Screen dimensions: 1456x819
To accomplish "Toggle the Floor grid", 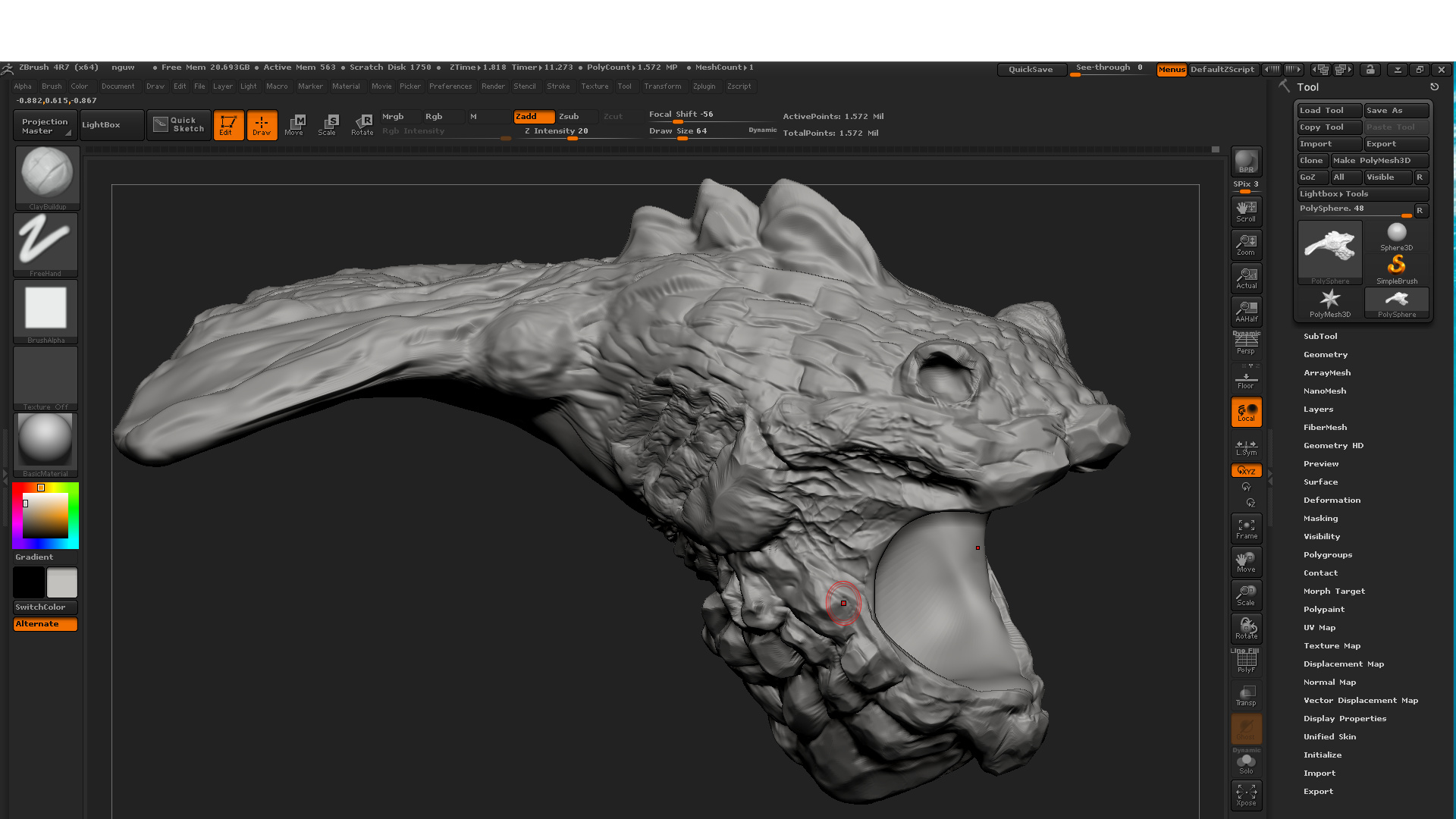I will coord(1246,377).
